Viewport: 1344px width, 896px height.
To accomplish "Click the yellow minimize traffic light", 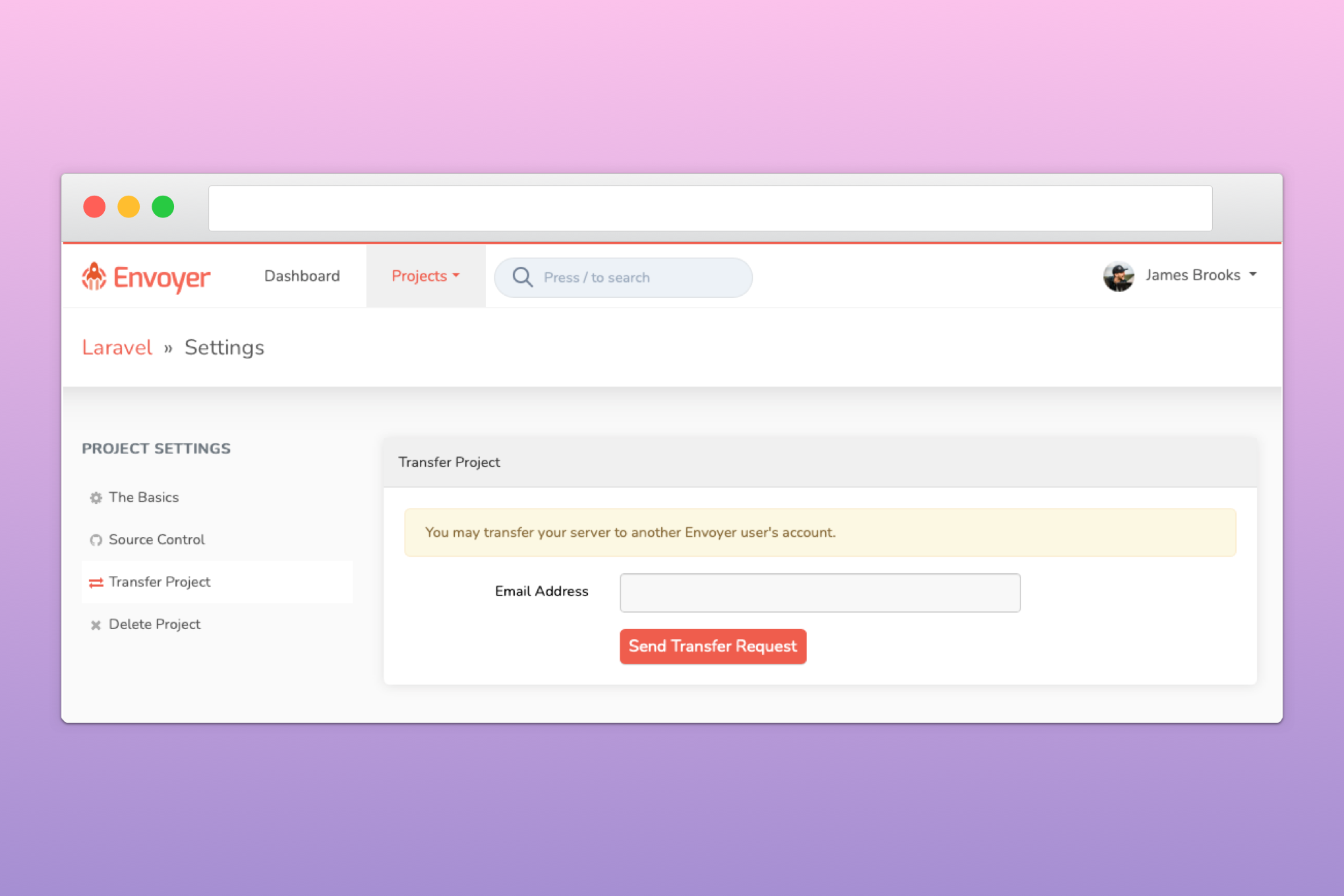I will [x=129, y=206].
